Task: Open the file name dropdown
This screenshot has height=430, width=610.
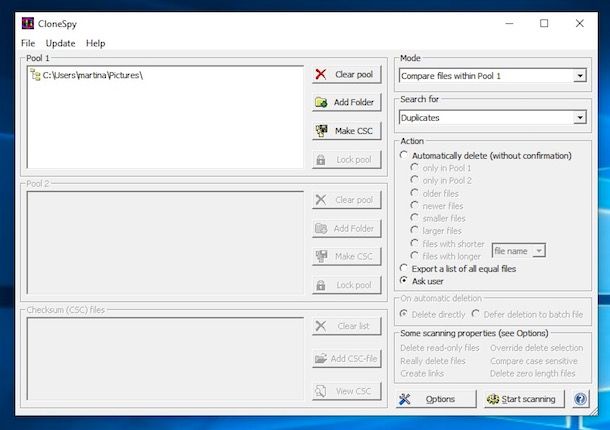Action: [x=519, y=251]
